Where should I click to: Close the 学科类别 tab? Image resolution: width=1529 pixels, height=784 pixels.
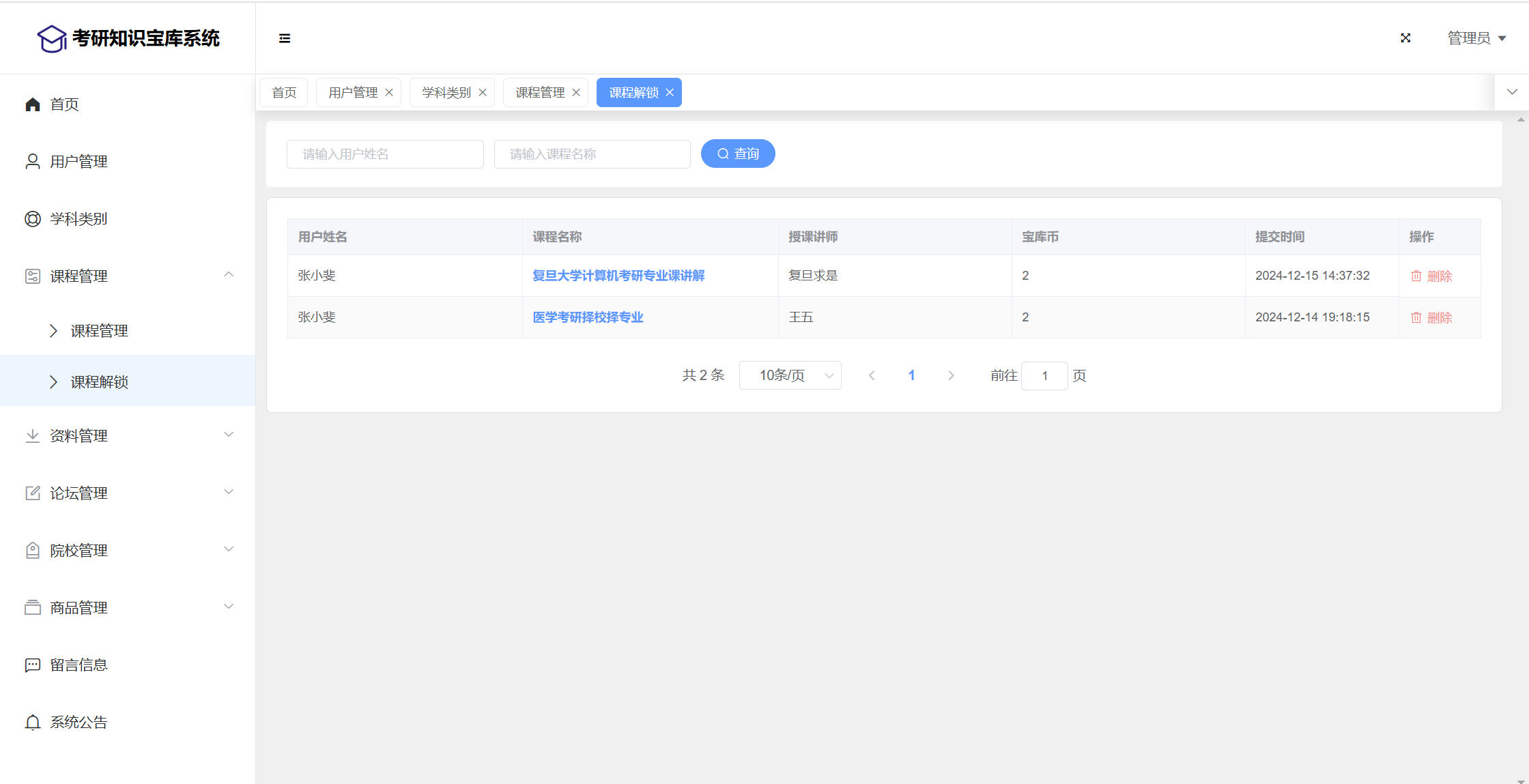pos(483,93)
